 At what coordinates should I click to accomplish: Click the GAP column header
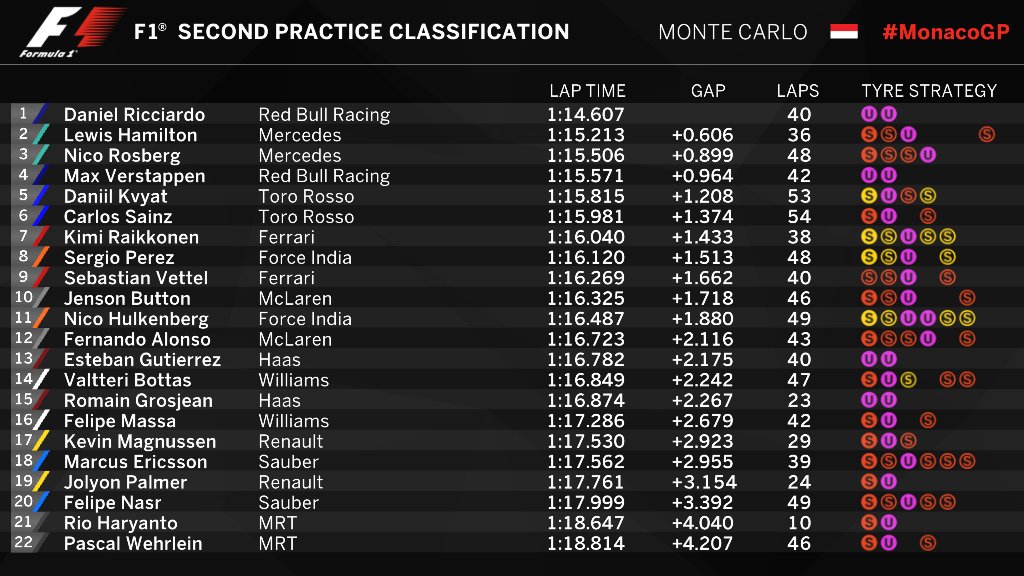(708, 91)
